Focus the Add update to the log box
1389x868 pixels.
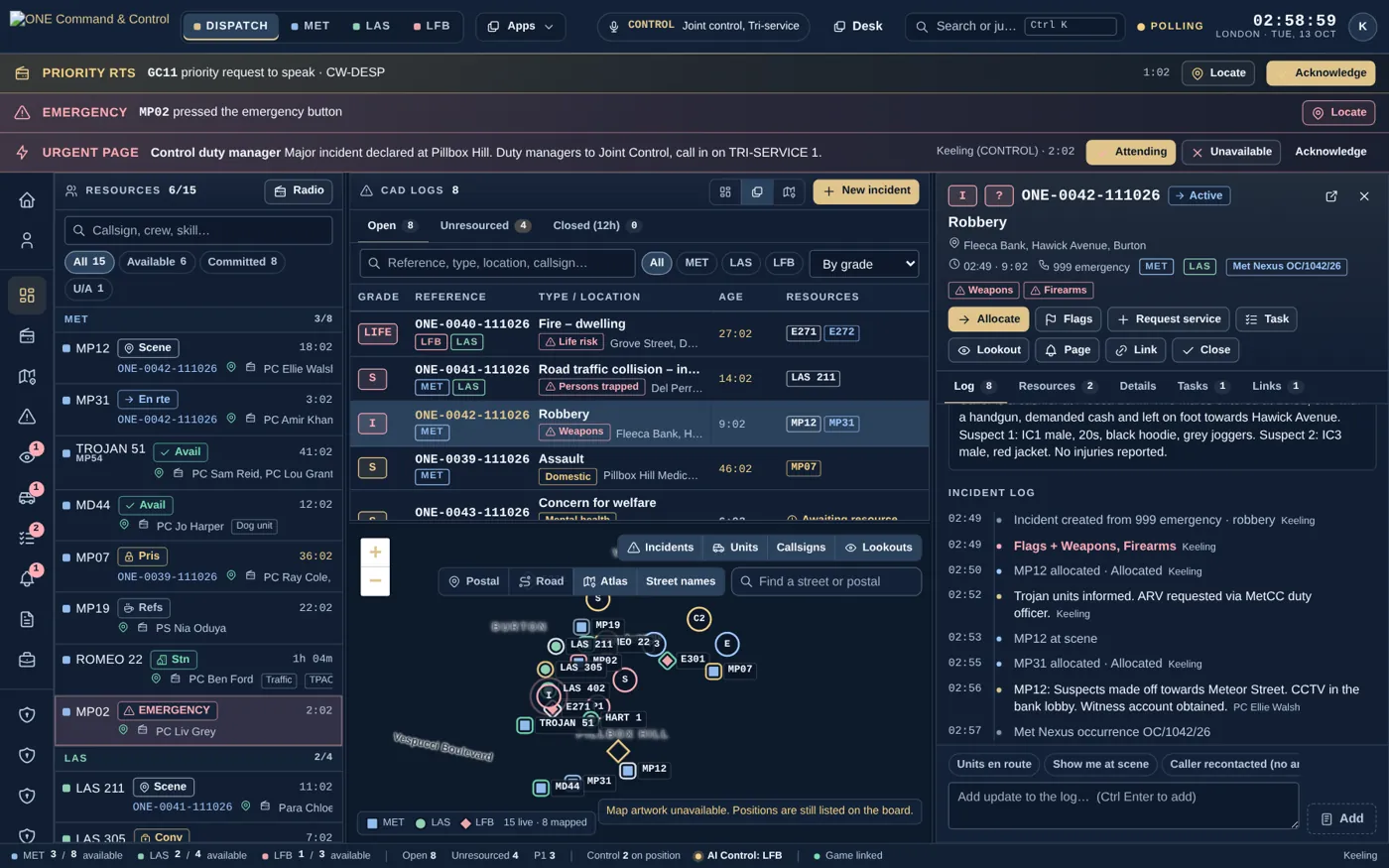click(1123, 806)
